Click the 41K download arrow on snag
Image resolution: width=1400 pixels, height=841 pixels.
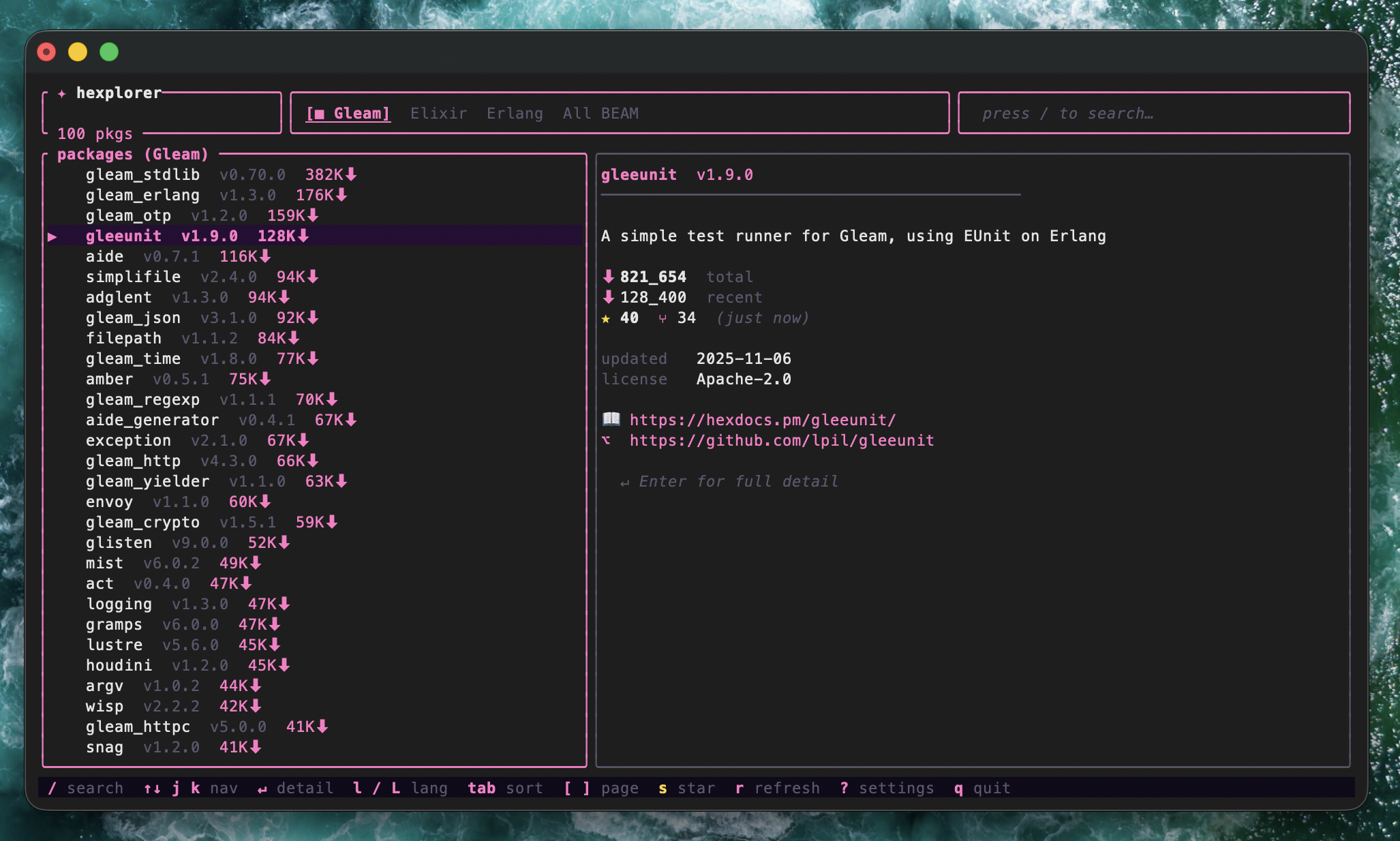point(256,747)
